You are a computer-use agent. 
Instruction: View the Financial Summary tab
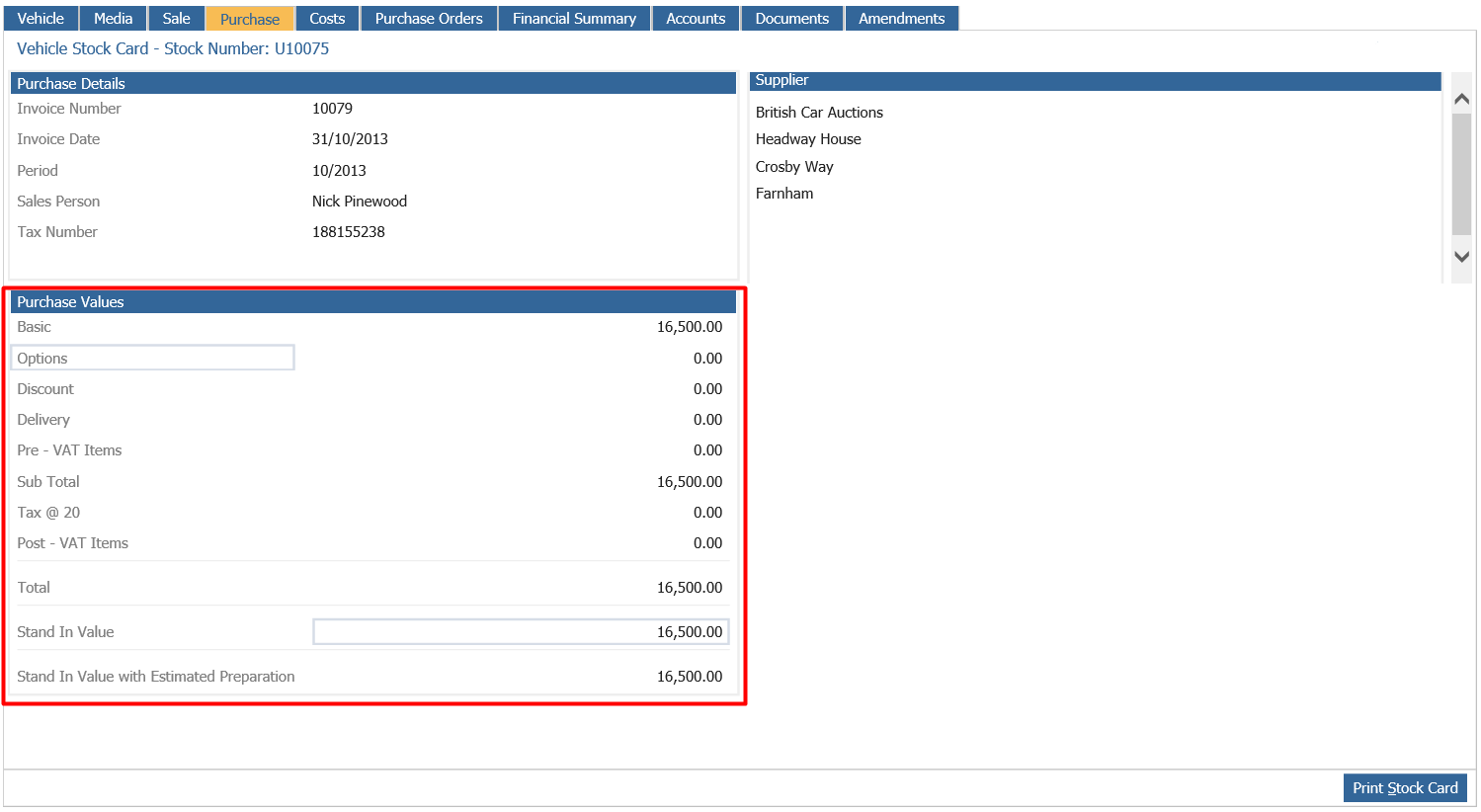(574, 19)
